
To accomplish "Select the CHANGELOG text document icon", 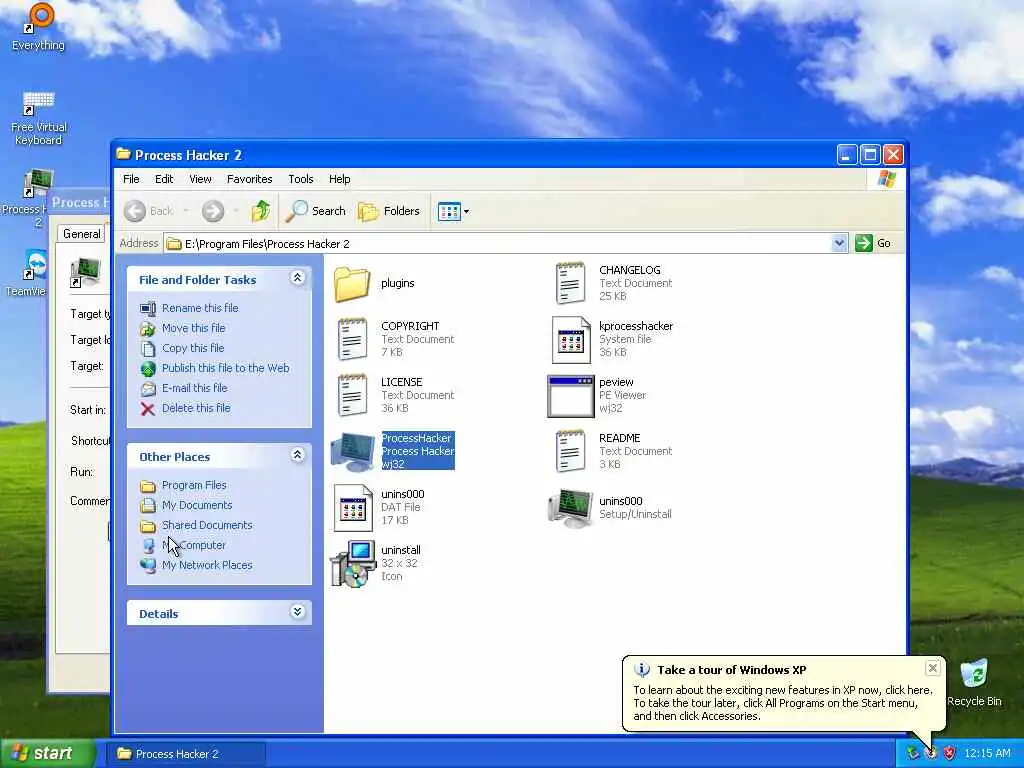I will click(570, 283).
